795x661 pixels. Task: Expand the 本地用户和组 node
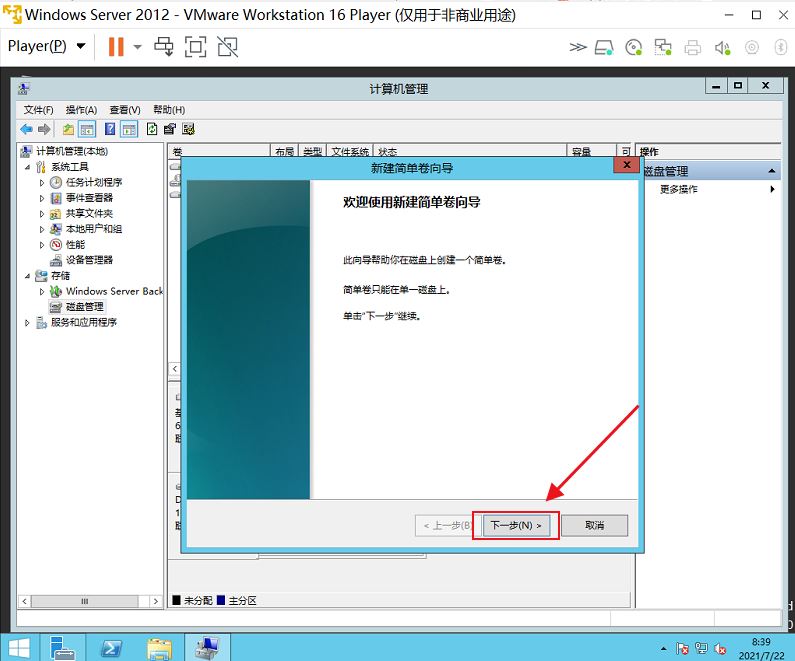coord(42,229)
